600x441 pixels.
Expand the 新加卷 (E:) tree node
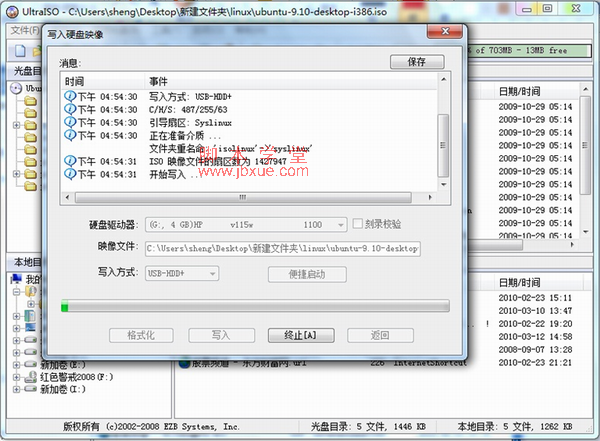[x=16, y=364]
